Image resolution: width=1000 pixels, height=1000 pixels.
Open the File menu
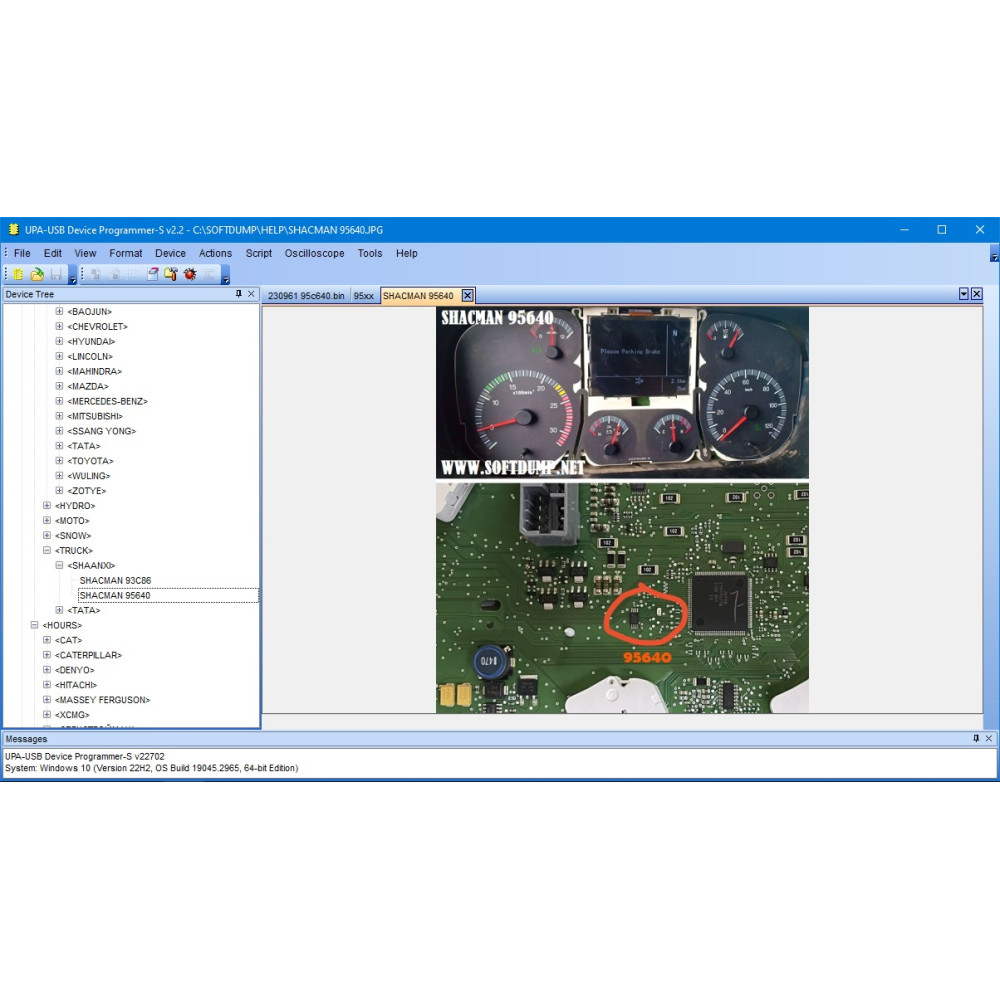(22, 253)
